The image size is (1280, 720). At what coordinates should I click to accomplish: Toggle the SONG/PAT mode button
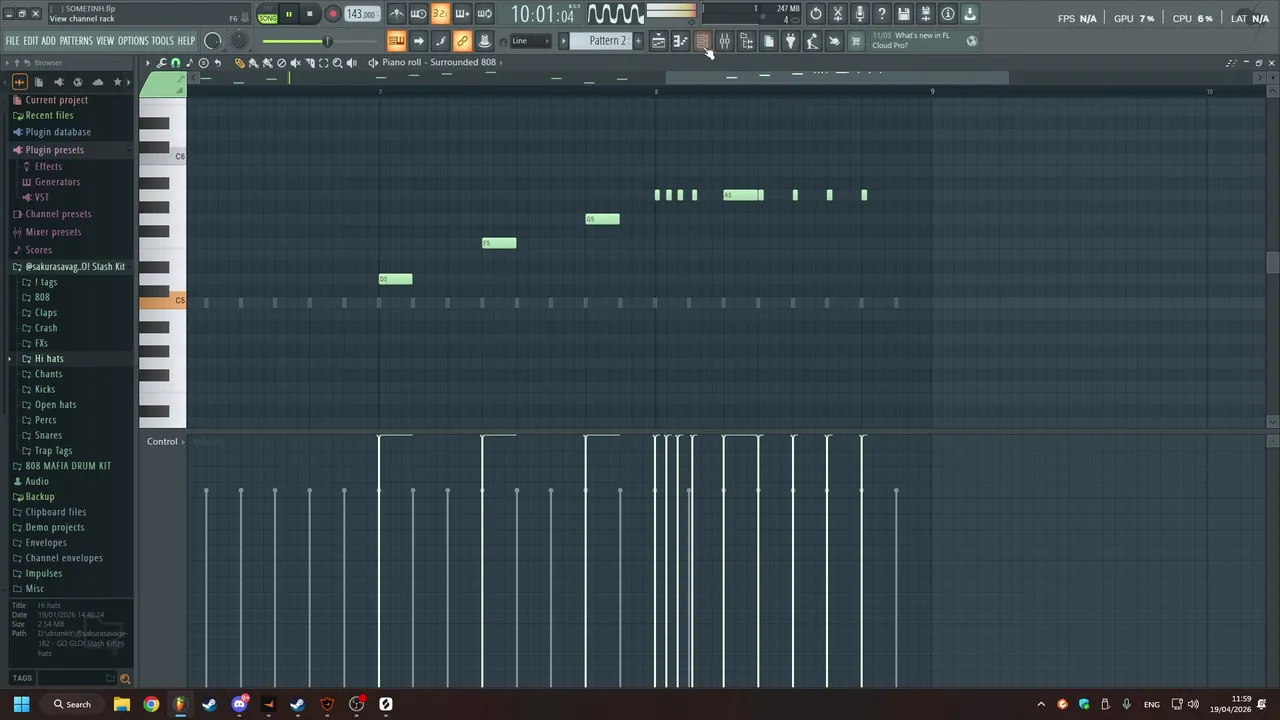(267, 14)
